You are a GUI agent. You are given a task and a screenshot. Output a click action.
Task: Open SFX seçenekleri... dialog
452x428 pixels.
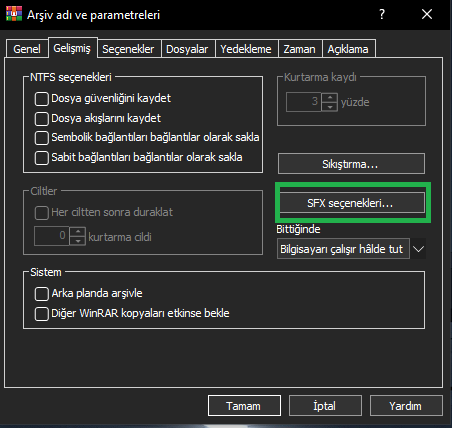[x=351, y=203]
